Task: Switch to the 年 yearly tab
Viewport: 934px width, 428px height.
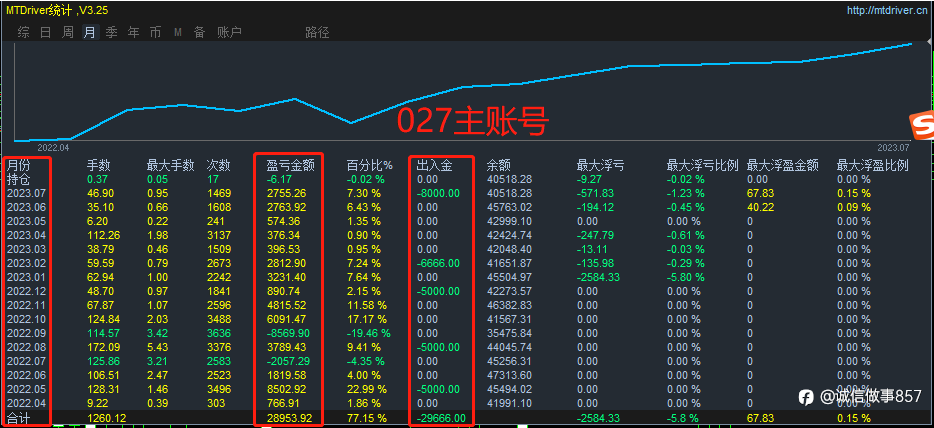Action: tap(133, 32)
